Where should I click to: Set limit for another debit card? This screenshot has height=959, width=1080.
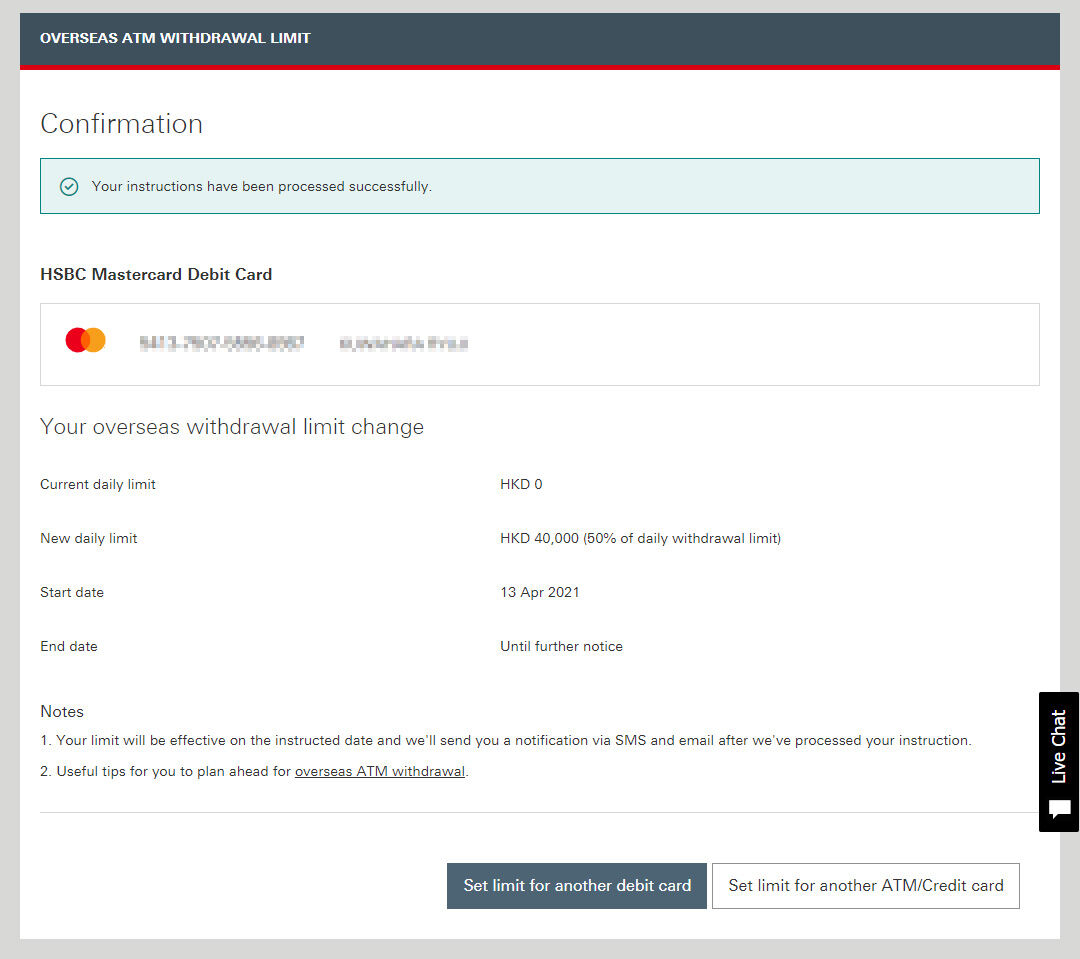[x=577, y=886]
